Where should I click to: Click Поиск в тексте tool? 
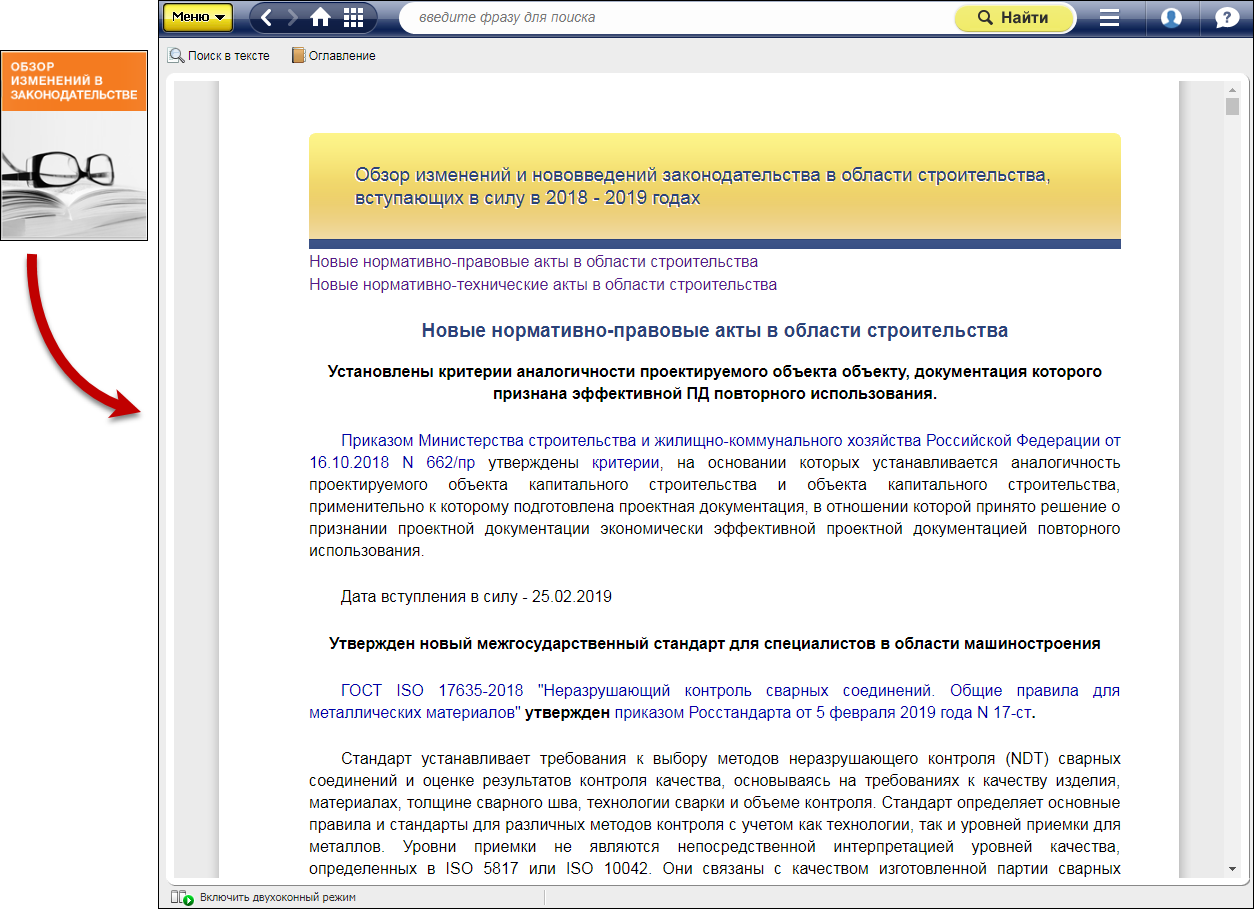pos(219,56)
